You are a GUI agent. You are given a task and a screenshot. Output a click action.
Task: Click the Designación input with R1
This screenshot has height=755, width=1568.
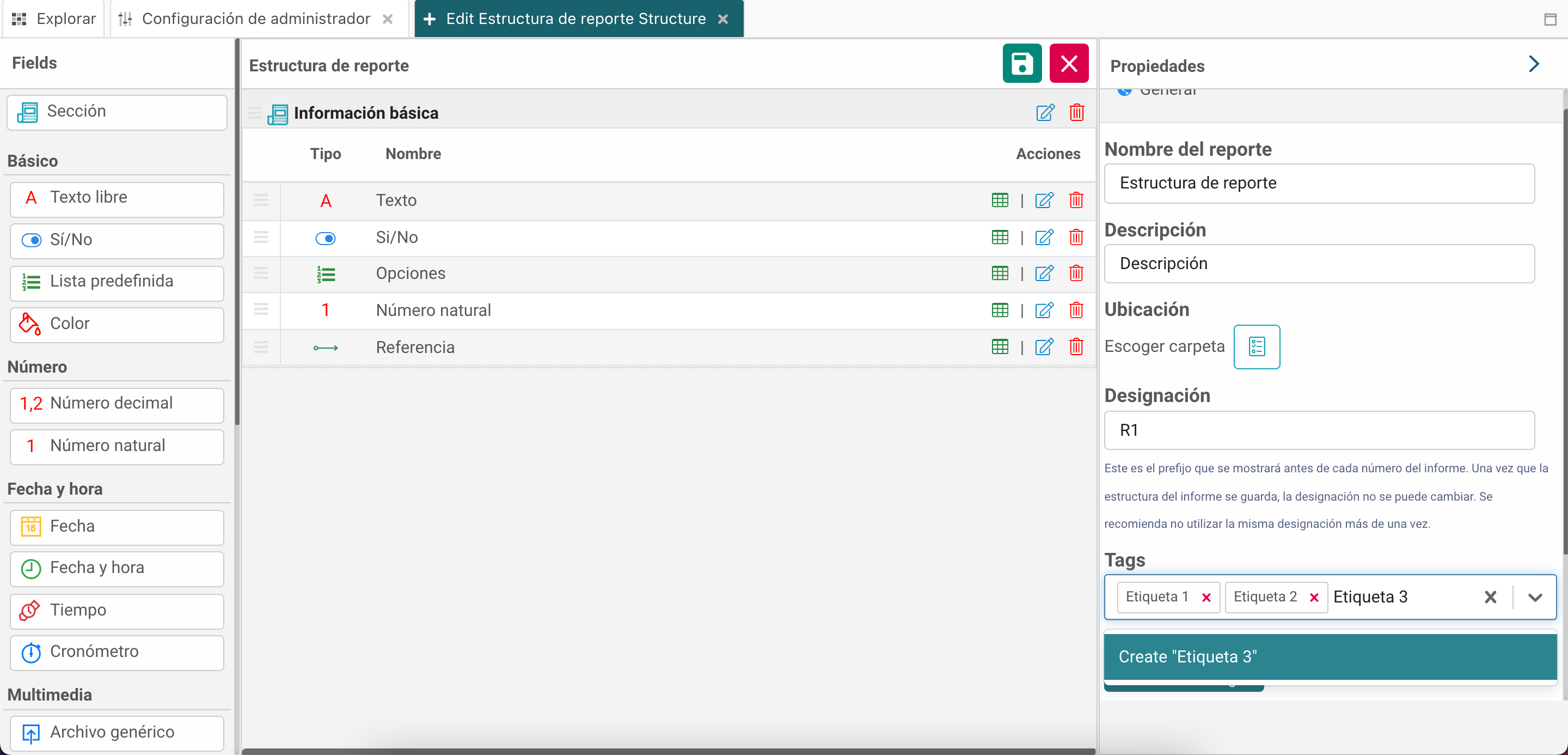click(x=1319, y=430)
